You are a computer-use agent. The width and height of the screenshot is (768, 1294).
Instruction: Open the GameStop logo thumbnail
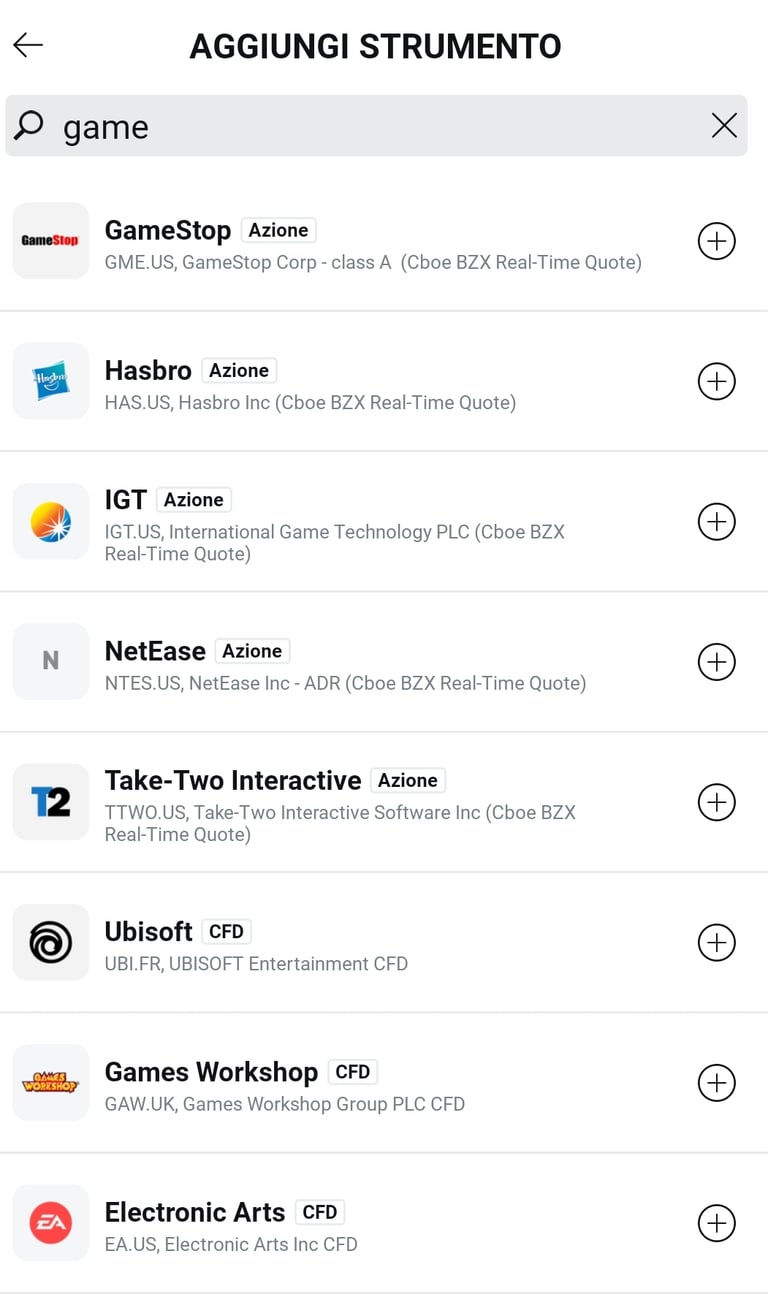pyautogui.click(x=50, y=241)
